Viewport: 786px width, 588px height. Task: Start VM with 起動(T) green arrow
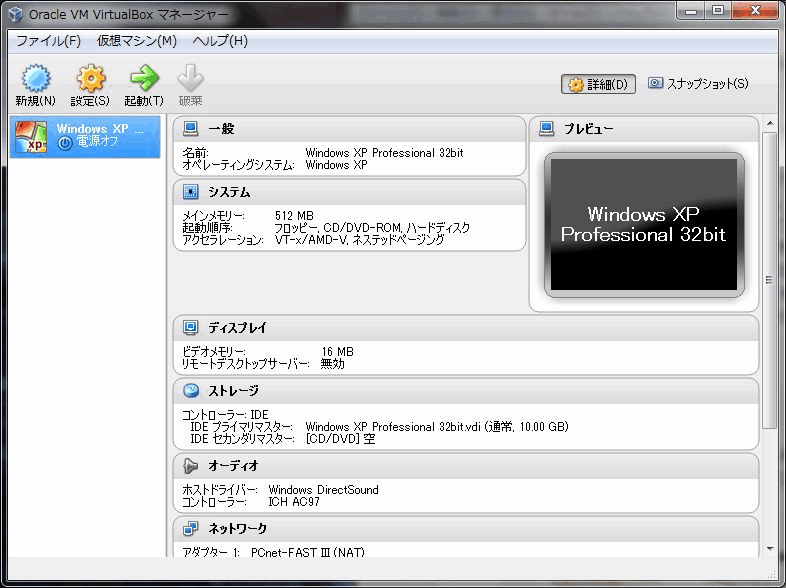[144, 78]
